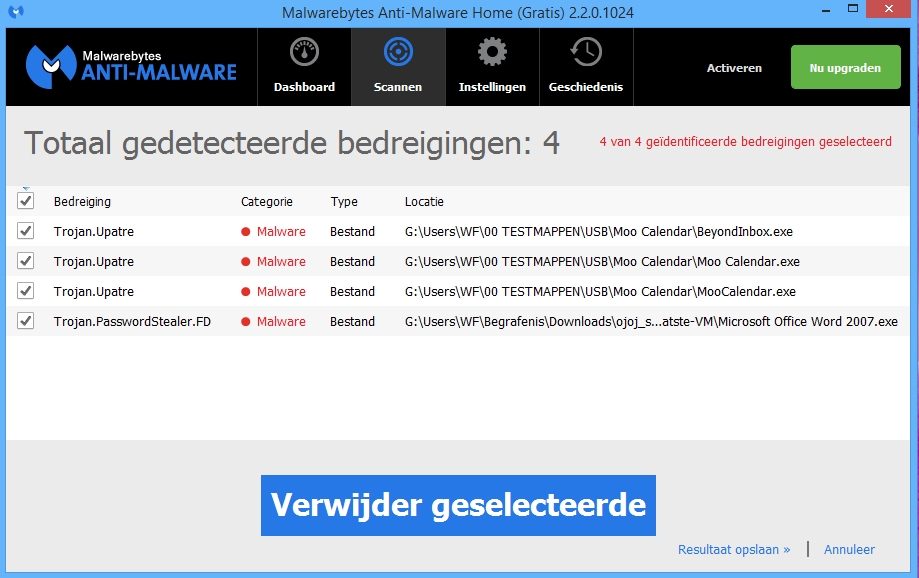Screen dimensions: 919x578
Task: Click the Trojan.PasswordStealer.FD threat name
Action: [x=132, y=321]
